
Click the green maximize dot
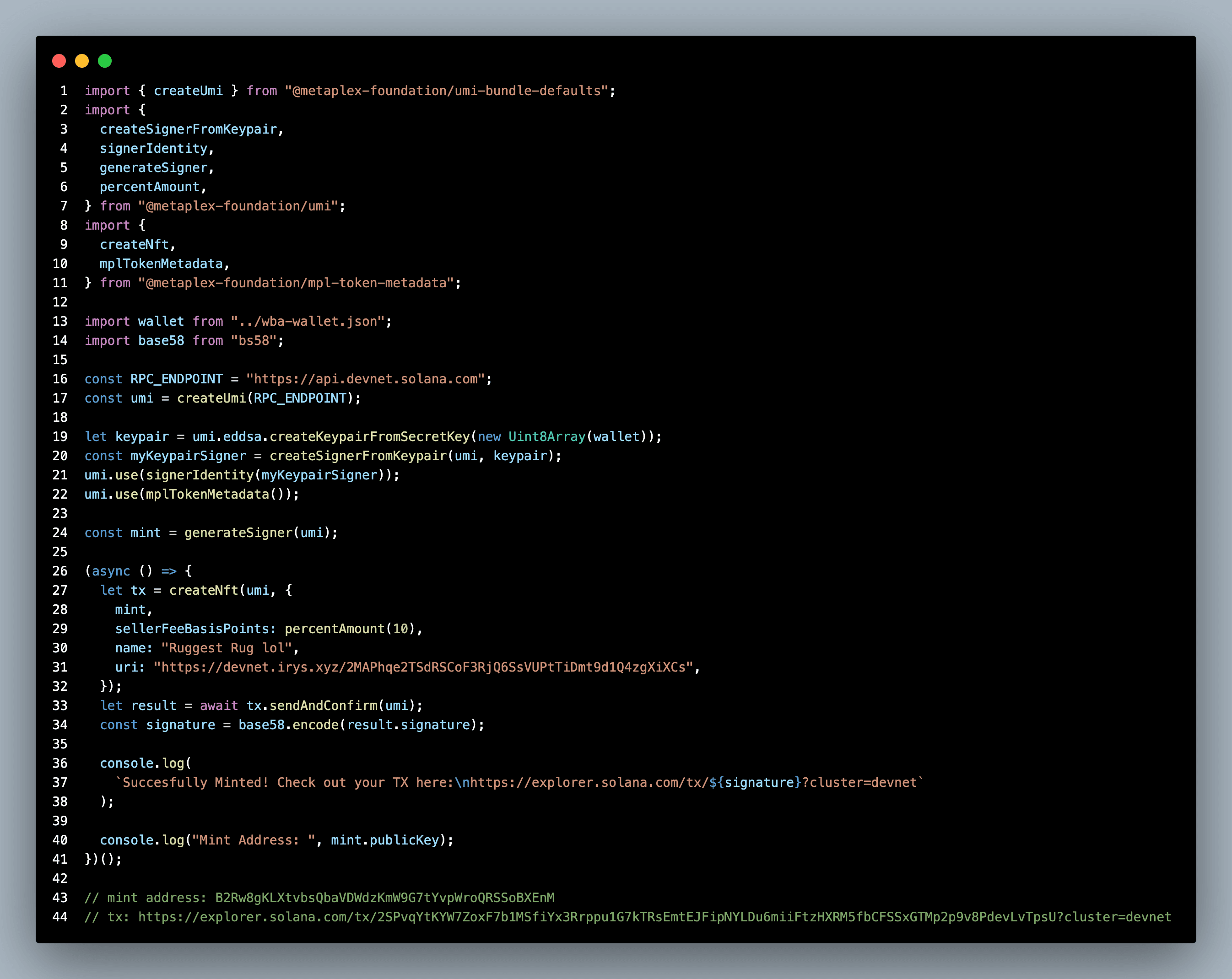[104, 61]
